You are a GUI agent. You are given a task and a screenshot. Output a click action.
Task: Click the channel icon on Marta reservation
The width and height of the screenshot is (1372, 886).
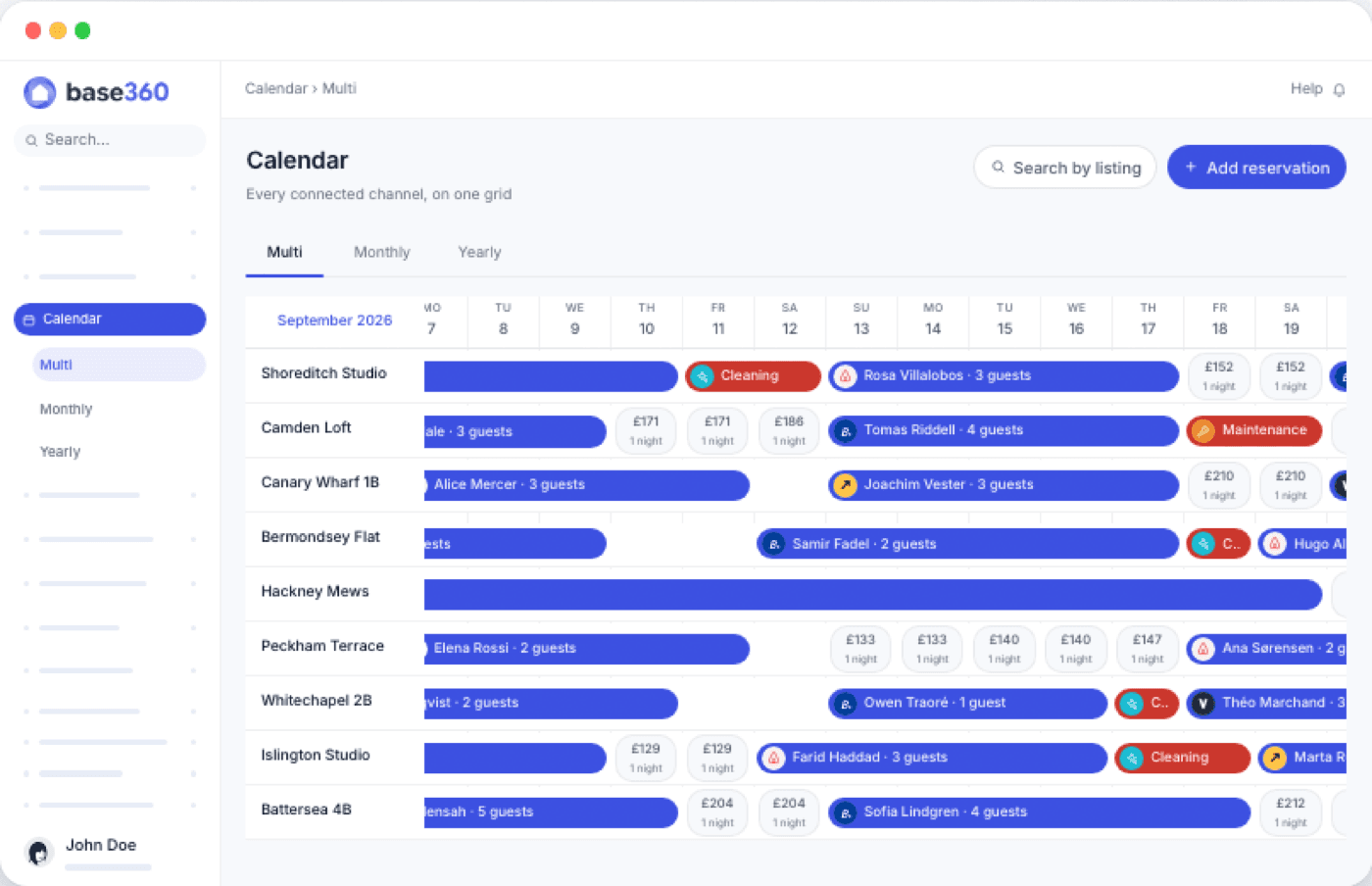[x=1275, y=758]
